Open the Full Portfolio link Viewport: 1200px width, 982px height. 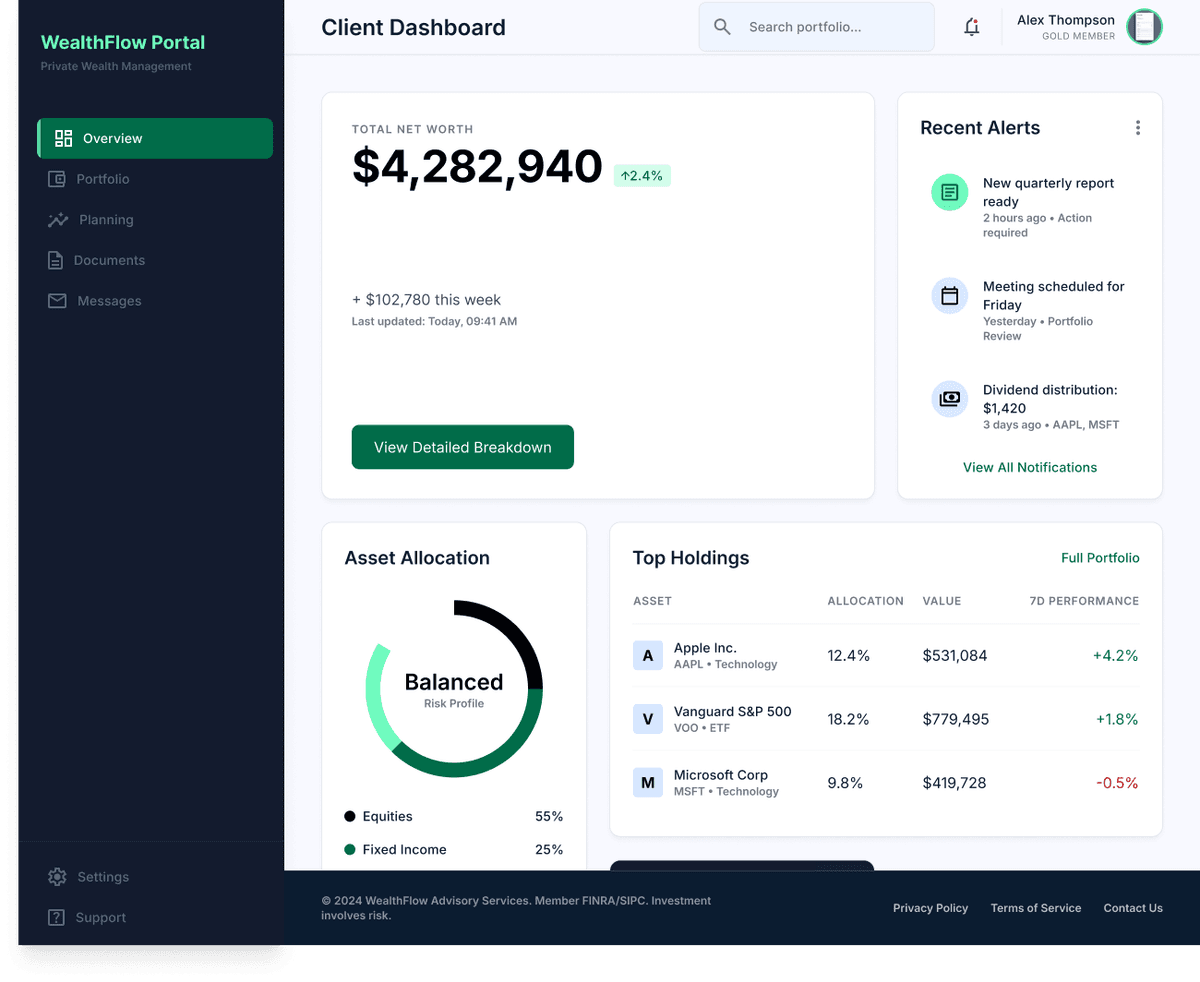click(x=1100, y=558)
